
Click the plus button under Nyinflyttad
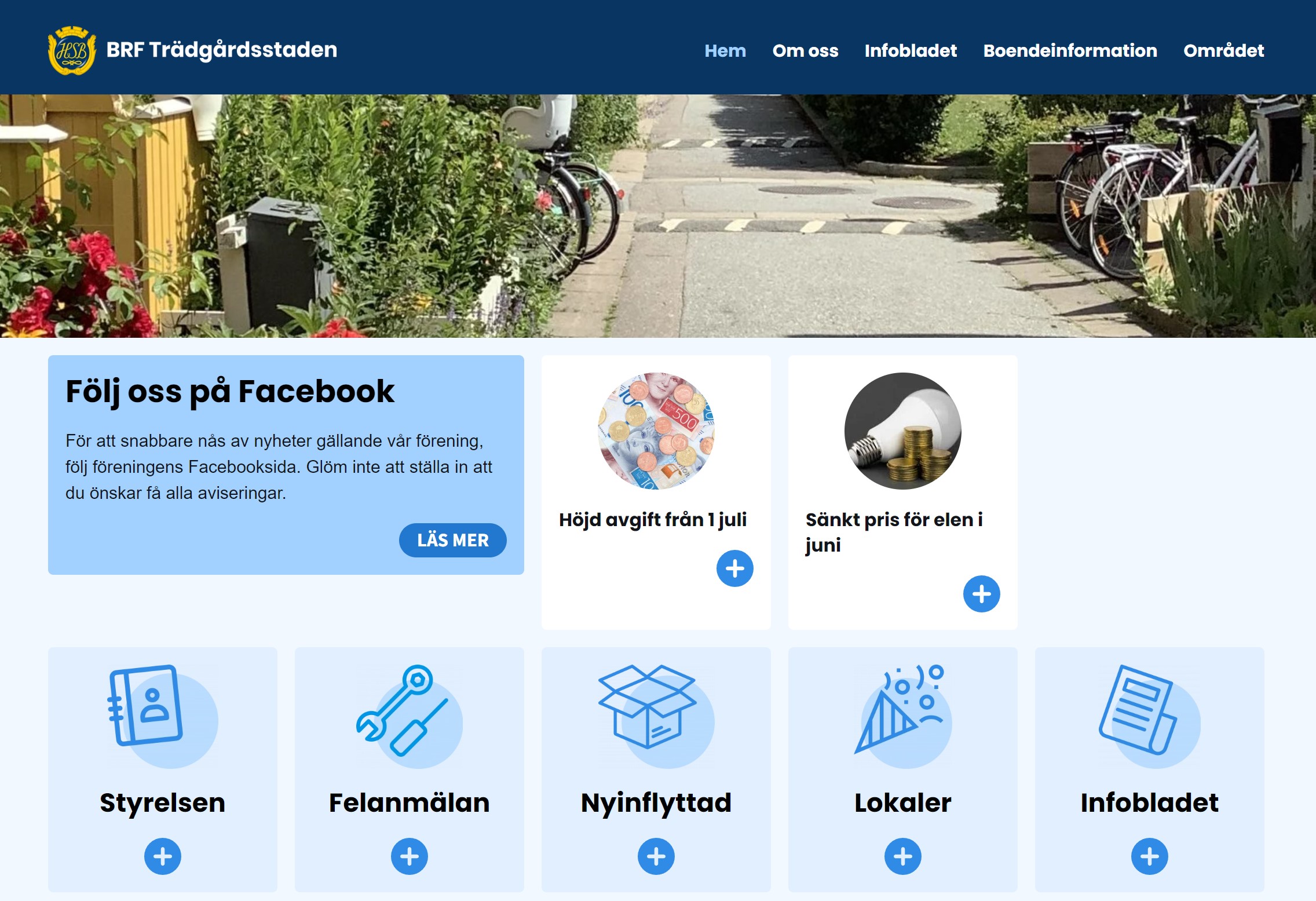pyautogui.click(x=656, y=856)
